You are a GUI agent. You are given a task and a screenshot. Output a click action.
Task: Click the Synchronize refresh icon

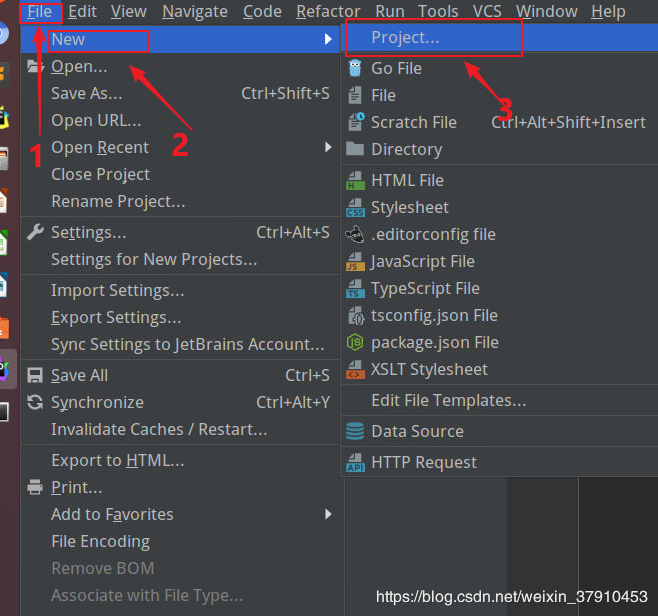(x=35, y=402)
